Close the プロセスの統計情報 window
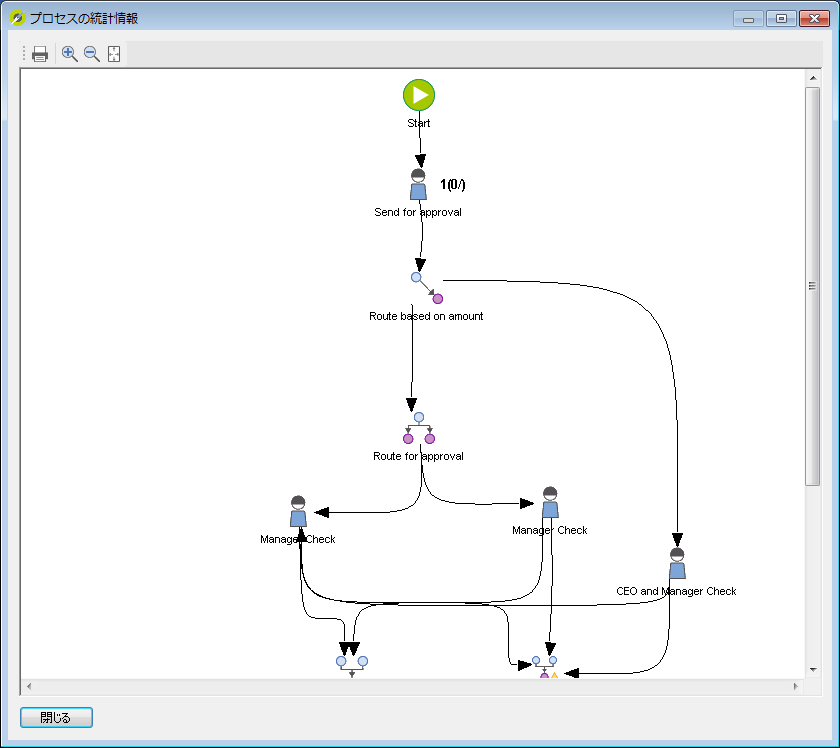Image resolution: width=840 pixels, height=748 pixels. 814,19
